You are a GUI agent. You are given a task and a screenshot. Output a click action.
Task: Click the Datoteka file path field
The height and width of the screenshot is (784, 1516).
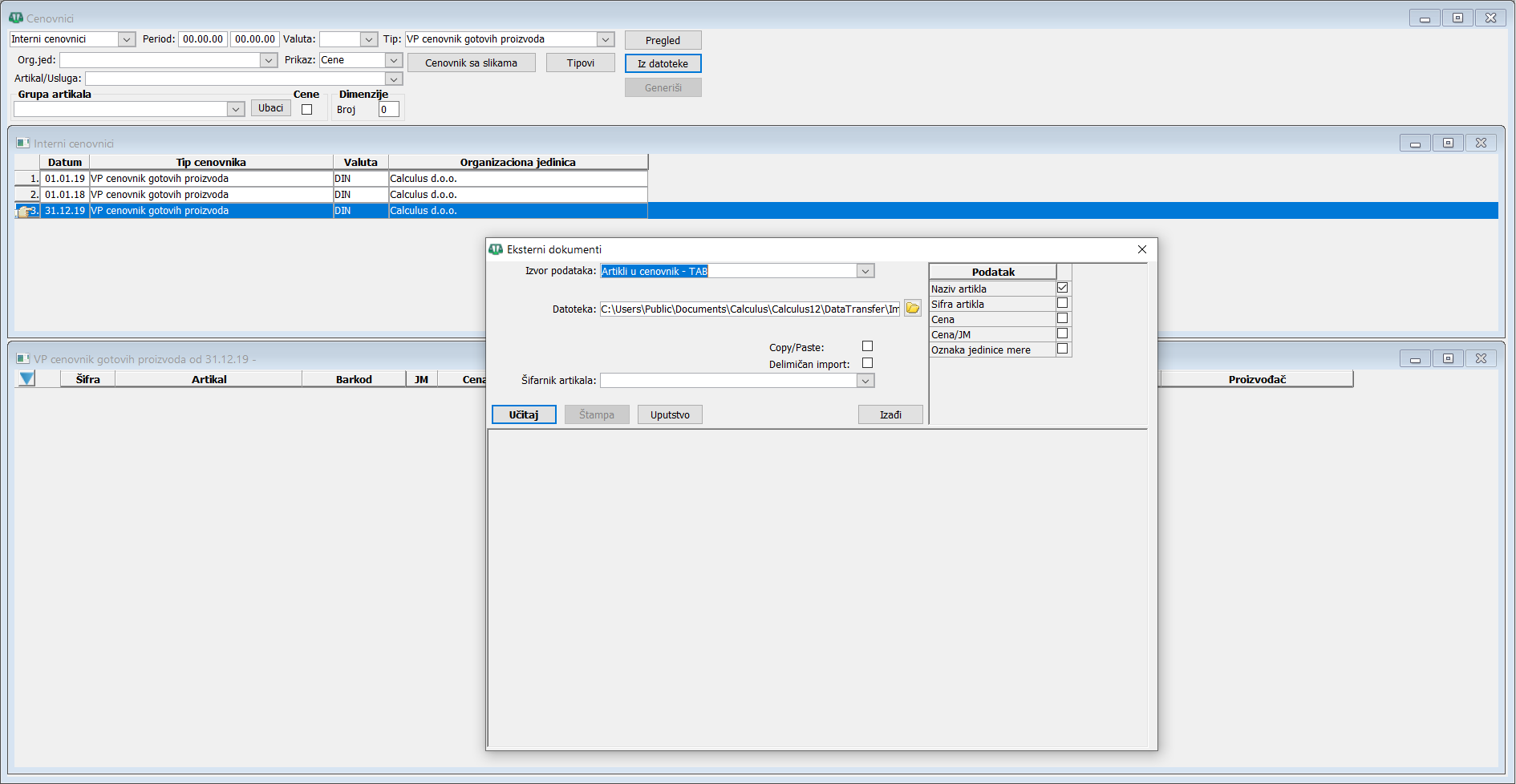pyautogui.click(x=749, y=309)
